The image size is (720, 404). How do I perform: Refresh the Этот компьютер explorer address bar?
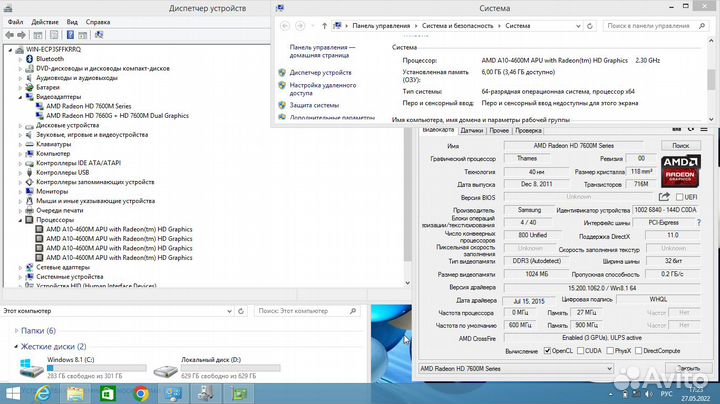(x=241, y=311)
